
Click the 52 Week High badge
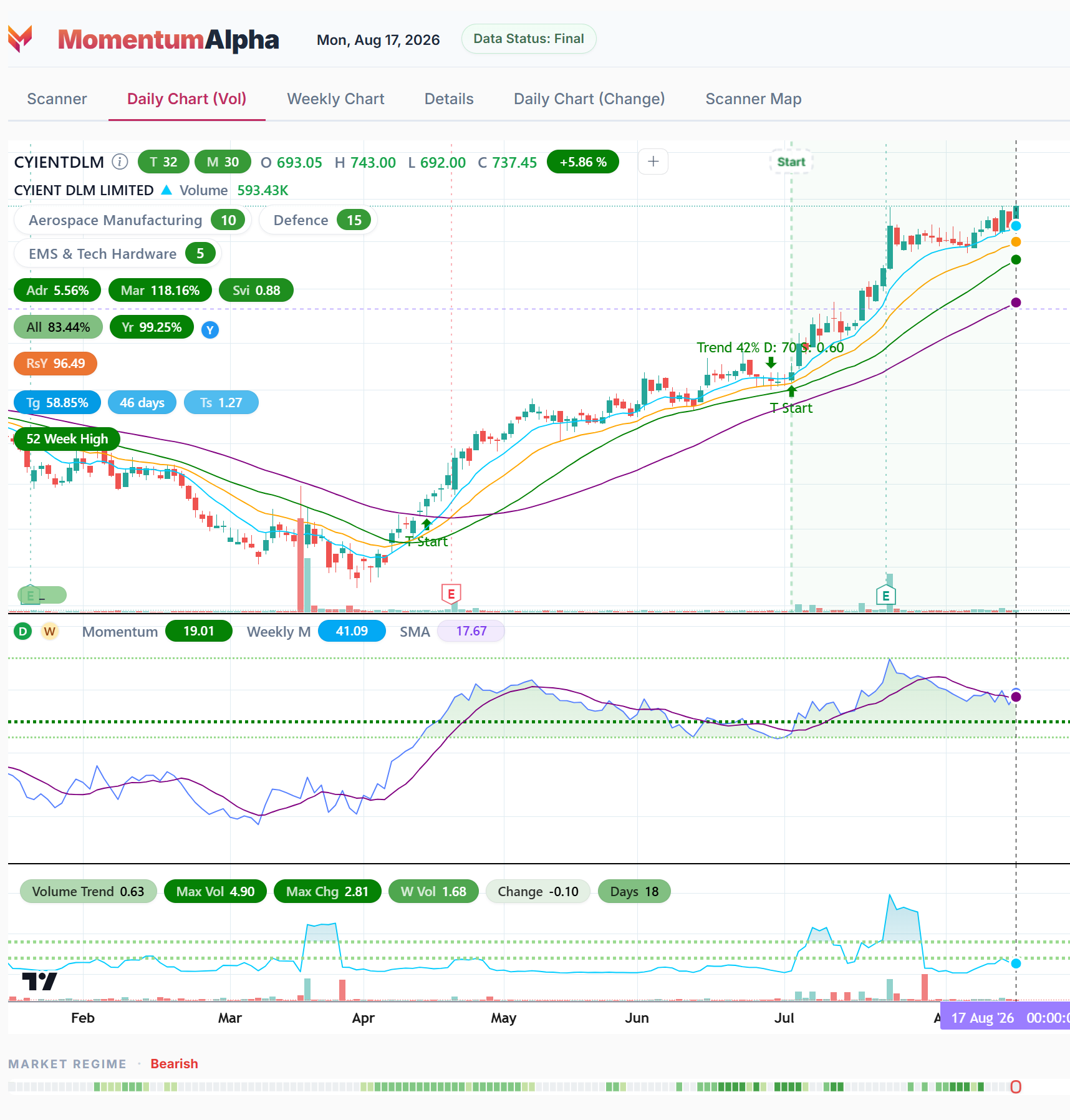point(67,439)
